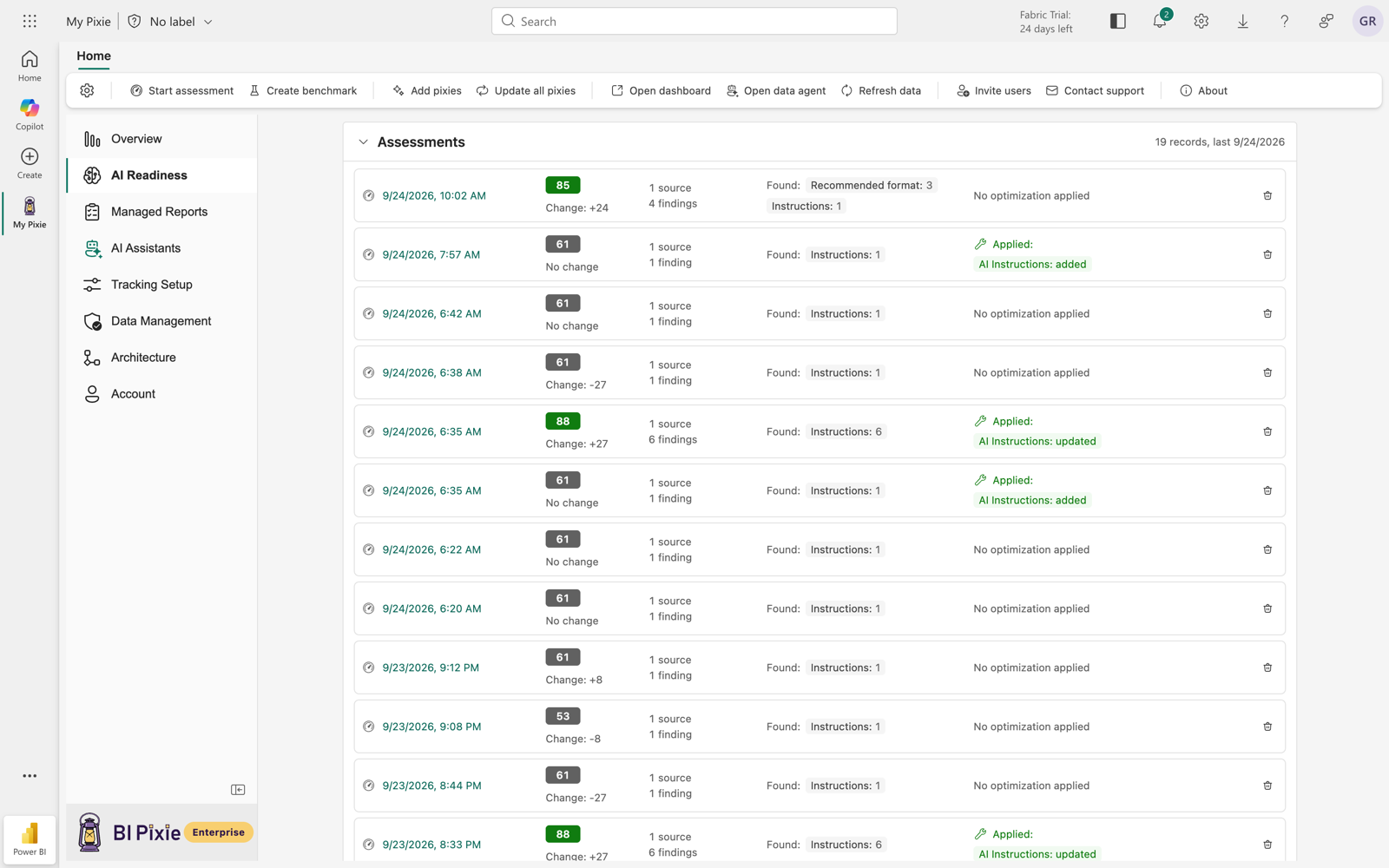
Task: Toggle the header layout pane icon
Action: point(1118,21)
